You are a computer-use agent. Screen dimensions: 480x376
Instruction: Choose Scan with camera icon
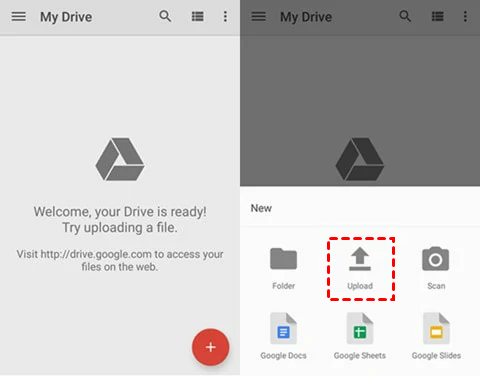coord(436,268)
